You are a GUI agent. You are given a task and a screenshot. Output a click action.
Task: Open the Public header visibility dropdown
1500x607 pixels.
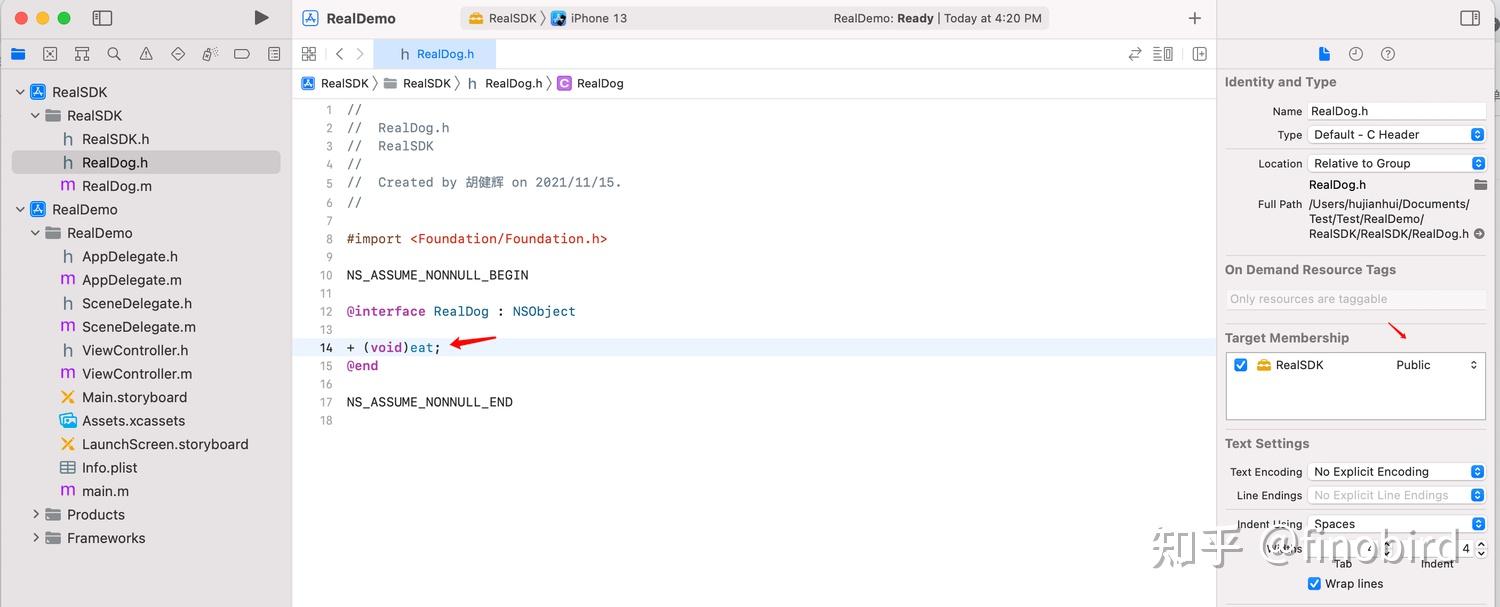tap(1436, 365)
